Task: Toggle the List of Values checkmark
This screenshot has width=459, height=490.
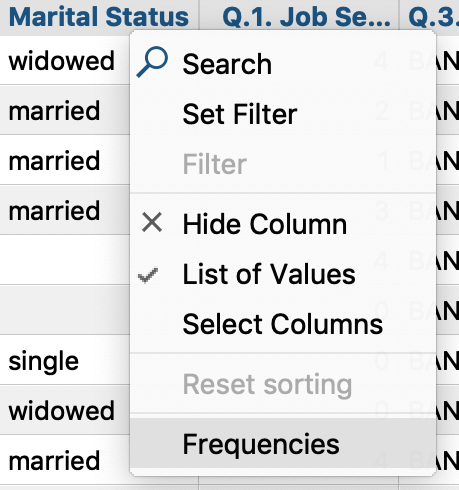Action: pos(148,275)
